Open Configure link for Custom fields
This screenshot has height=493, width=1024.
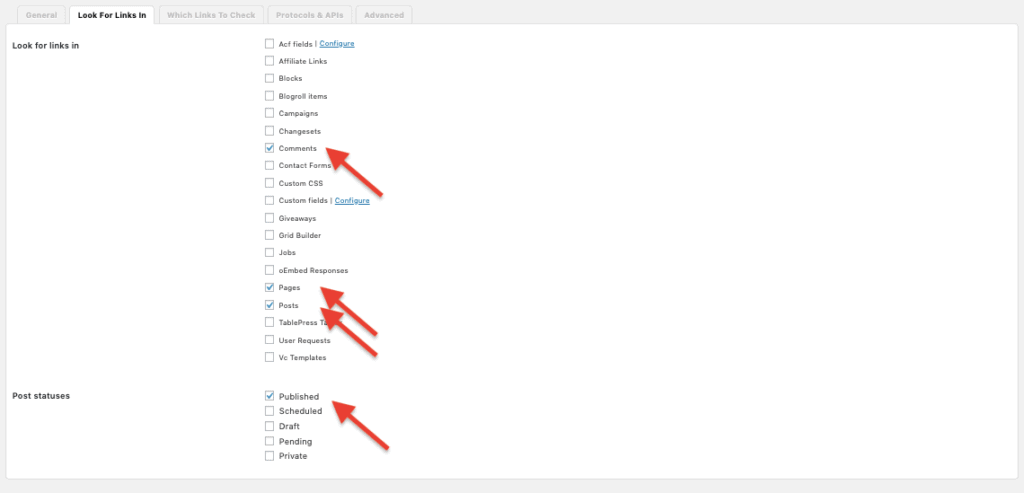(352, 201)
